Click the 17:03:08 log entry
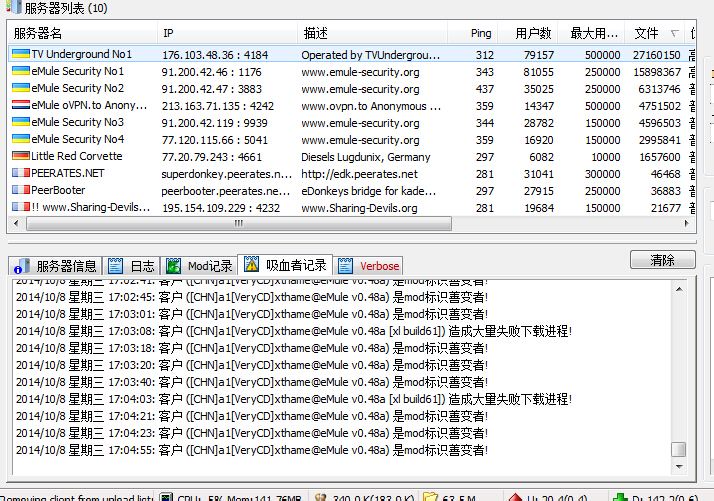Viewport: 714px width, 501px height. (294, 331)
